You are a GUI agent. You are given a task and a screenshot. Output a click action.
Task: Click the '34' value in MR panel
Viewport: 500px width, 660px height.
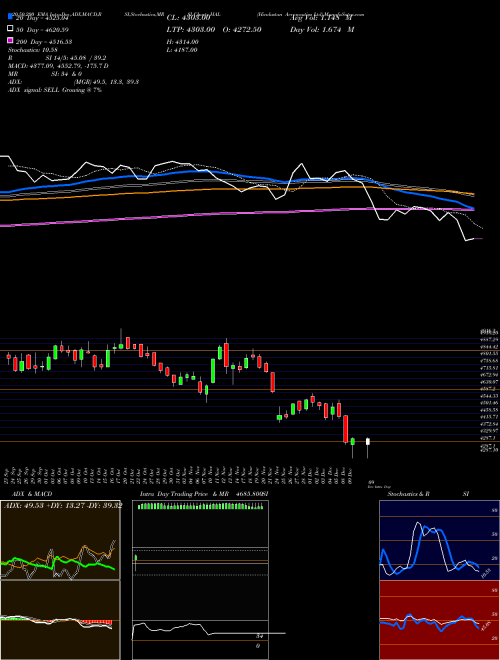260,636
